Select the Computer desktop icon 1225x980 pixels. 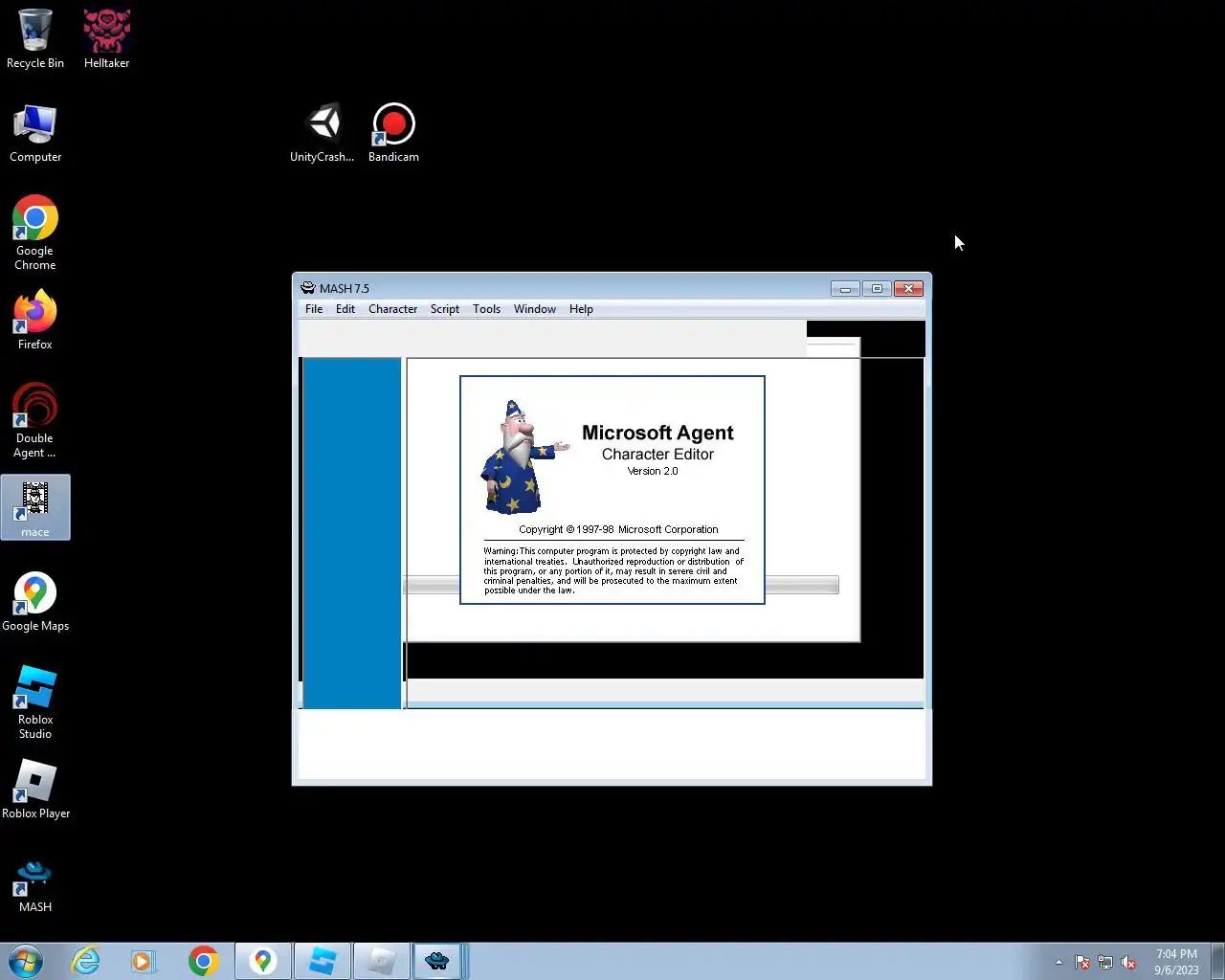35,133
